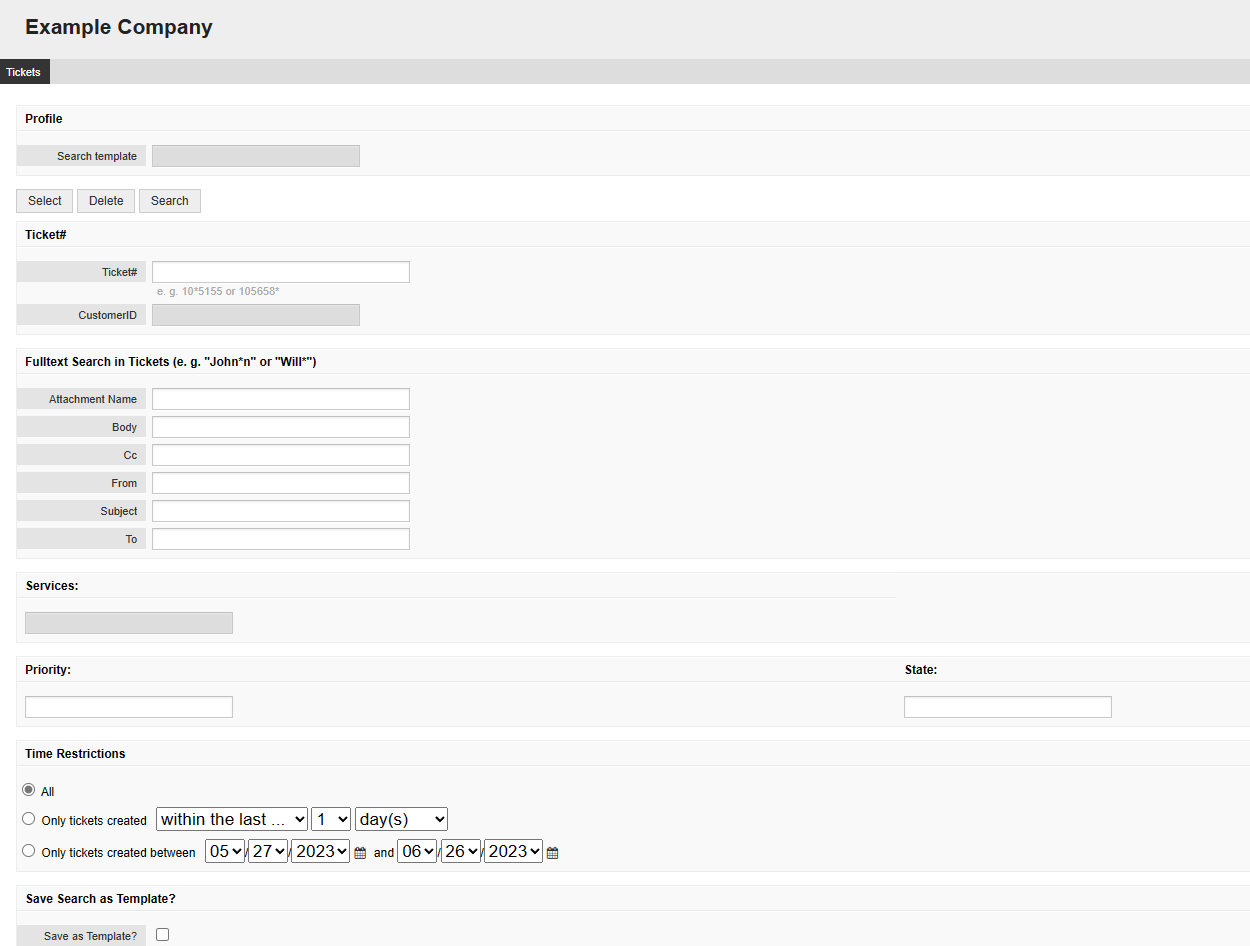This screenshot has height=946, width=1250.
Task: Click the State filter field
Action: pyautogui.click(x=1007, y=706)
